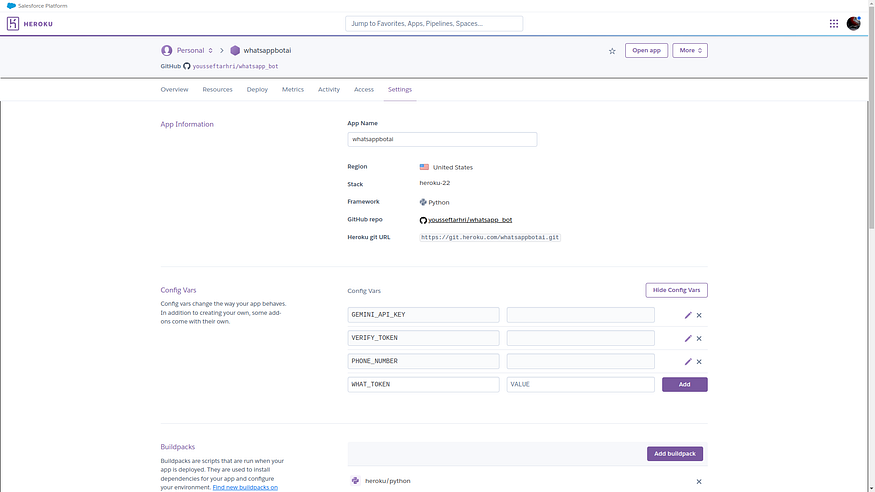Screen dimensions: 875x492
Task: Switch to the Metrics tab
Action: [x=293, y=89]
